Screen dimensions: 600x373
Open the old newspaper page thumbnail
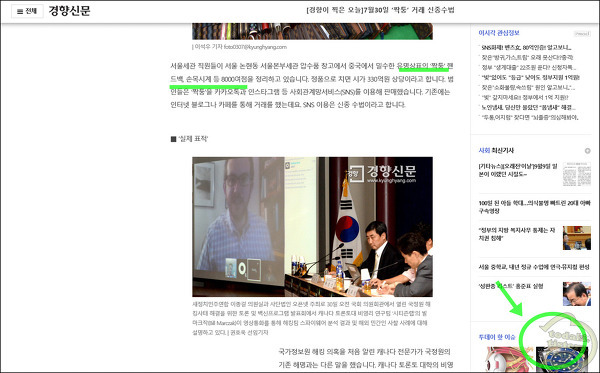pyautogui.click(x=577, y=174)
